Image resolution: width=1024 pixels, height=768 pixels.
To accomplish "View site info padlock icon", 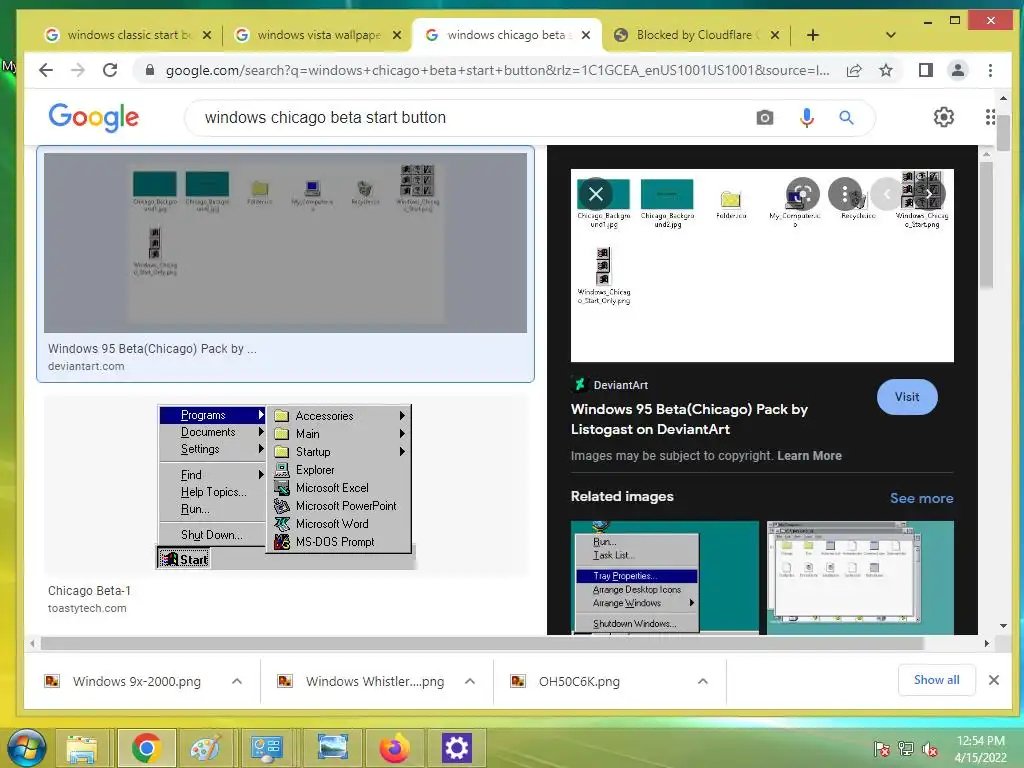I will (150, 70).
